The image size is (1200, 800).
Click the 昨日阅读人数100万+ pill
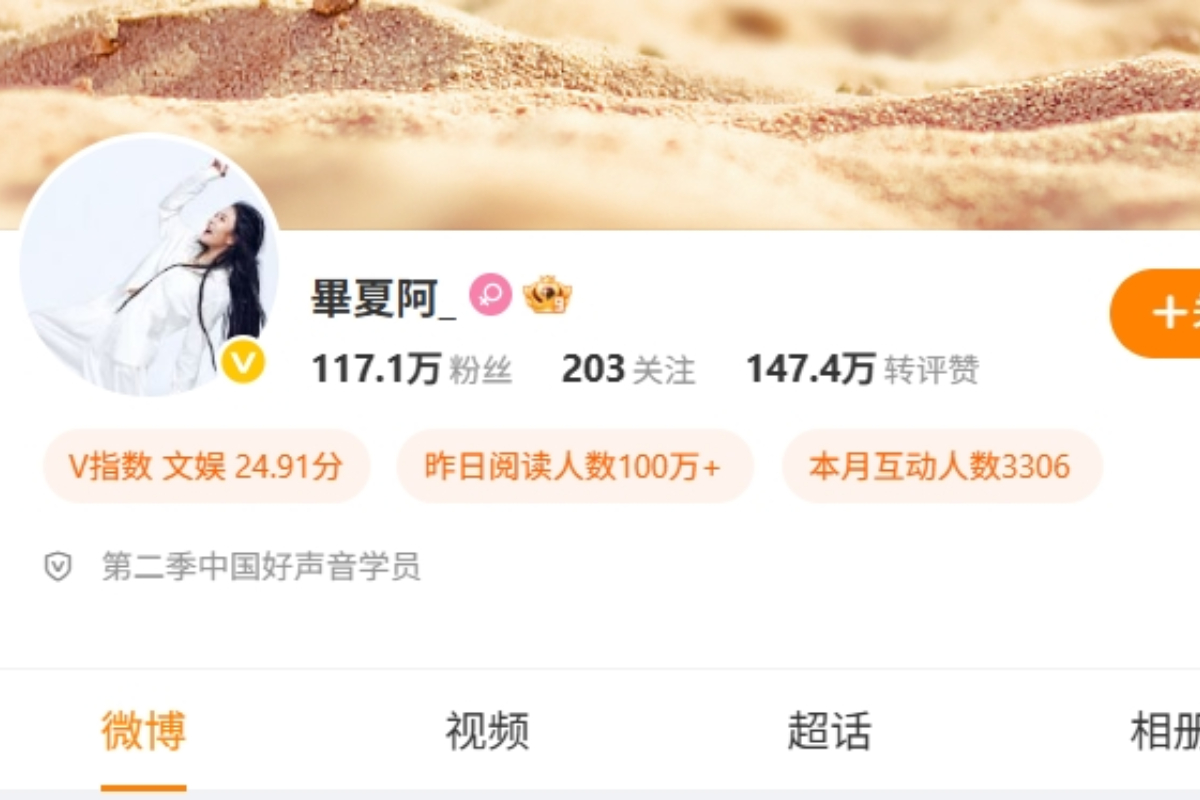575,466
